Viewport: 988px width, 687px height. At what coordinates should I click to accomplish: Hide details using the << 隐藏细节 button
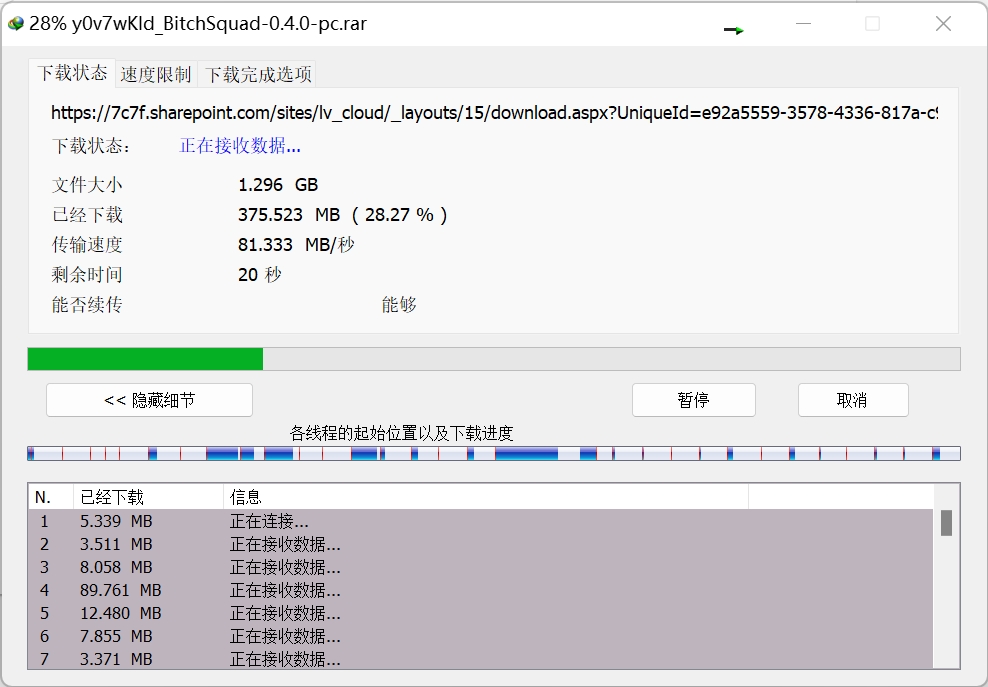coord(149,400)
